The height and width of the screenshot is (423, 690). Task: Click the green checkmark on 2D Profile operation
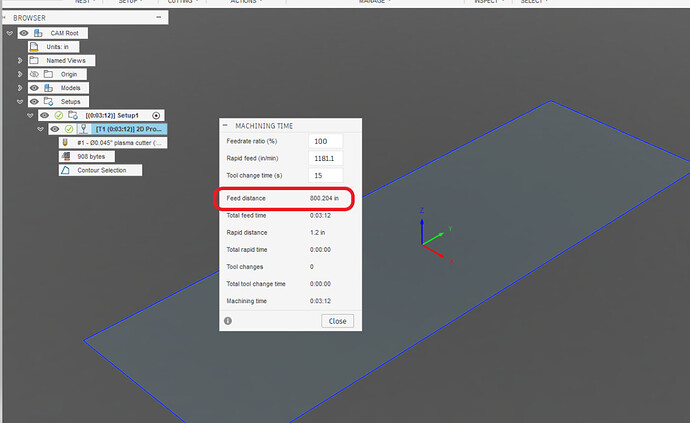pyautogui.click(x=70, y=129)
